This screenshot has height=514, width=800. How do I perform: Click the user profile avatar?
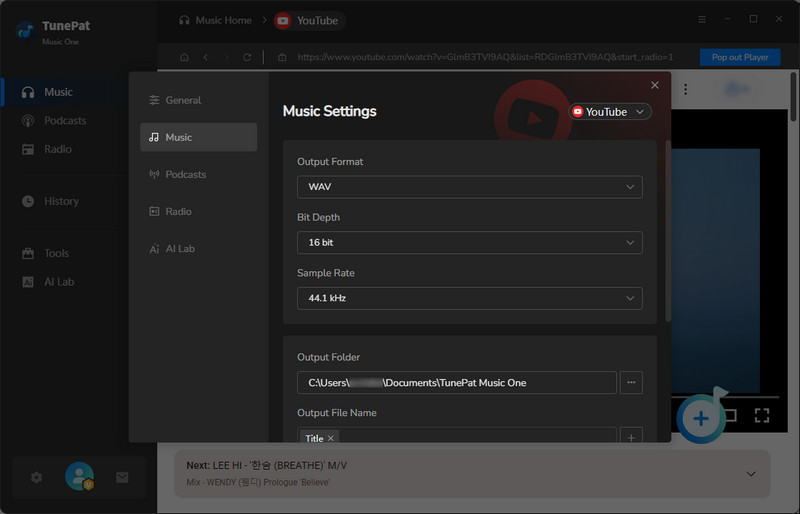79,477
